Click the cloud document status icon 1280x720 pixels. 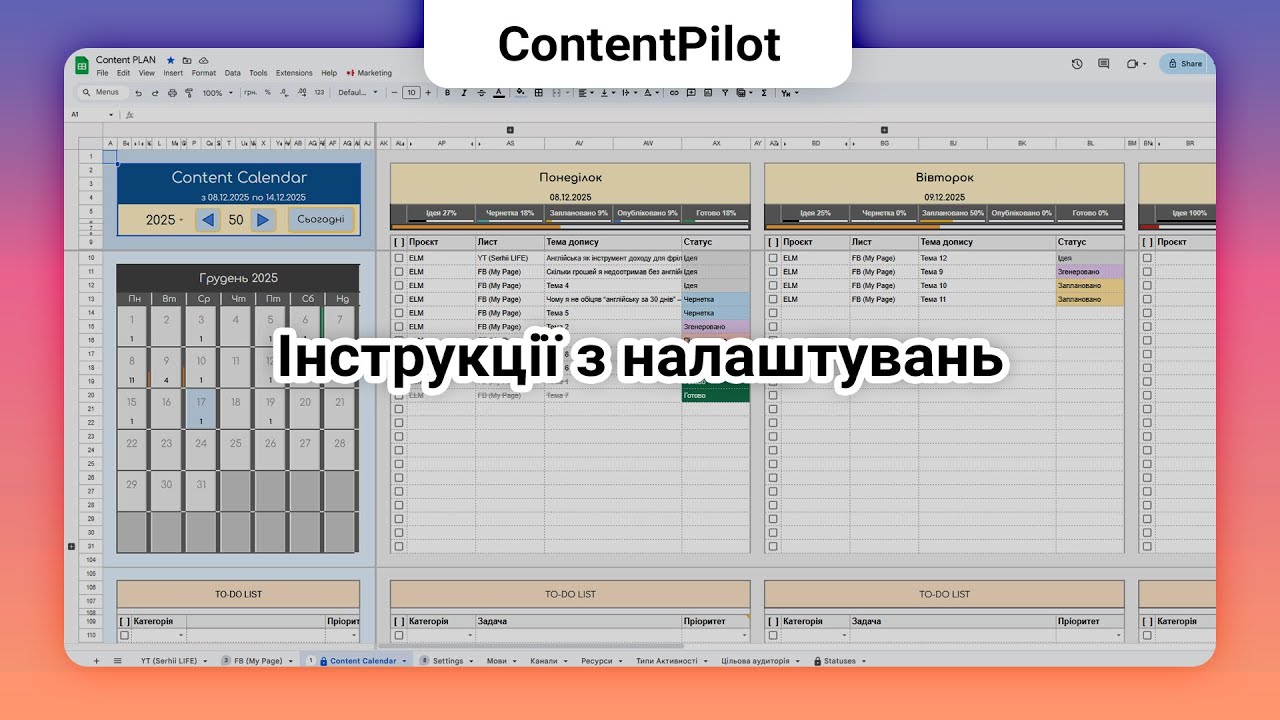click(203, 61)
